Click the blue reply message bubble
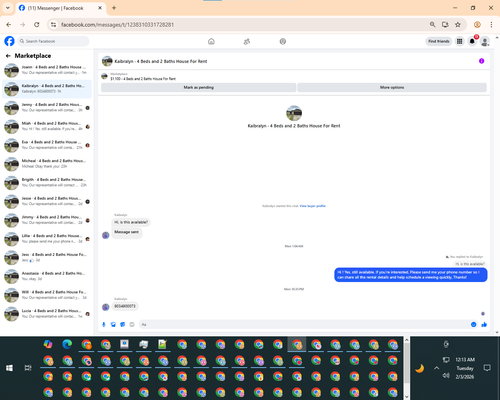The height and width of the screenshot is (400, 500). tap(411, 275)
